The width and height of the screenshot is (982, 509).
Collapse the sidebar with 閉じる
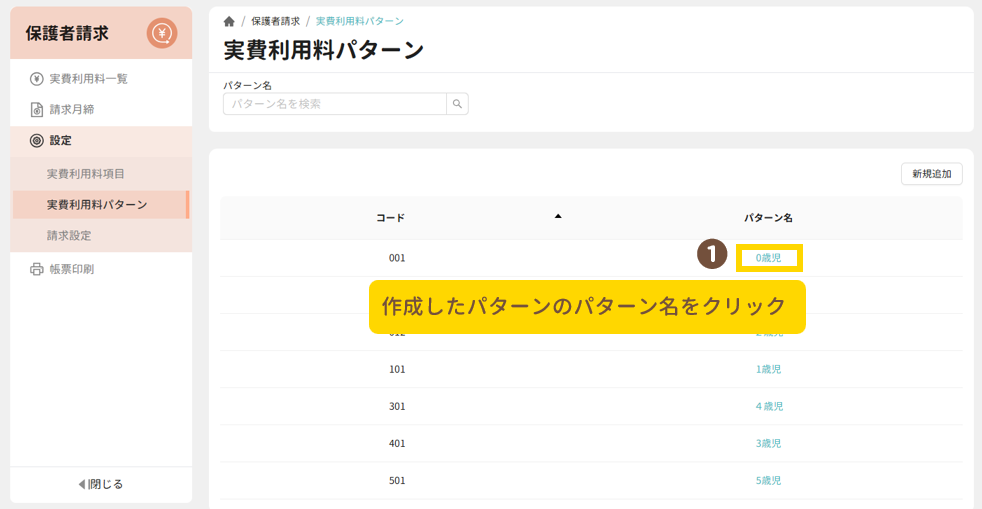(x=101, y=484)
